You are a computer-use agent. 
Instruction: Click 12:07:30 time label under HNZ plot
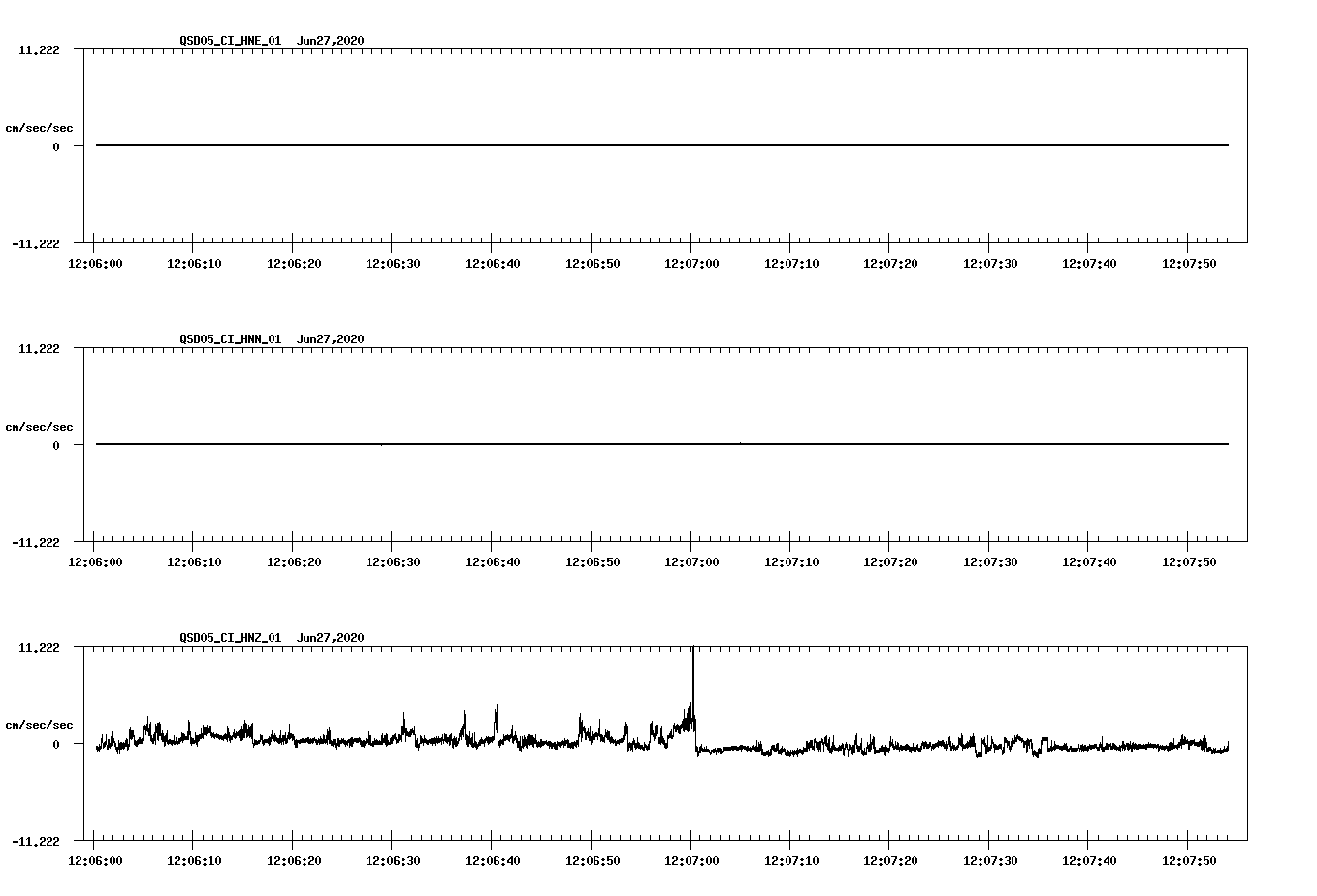989,861
